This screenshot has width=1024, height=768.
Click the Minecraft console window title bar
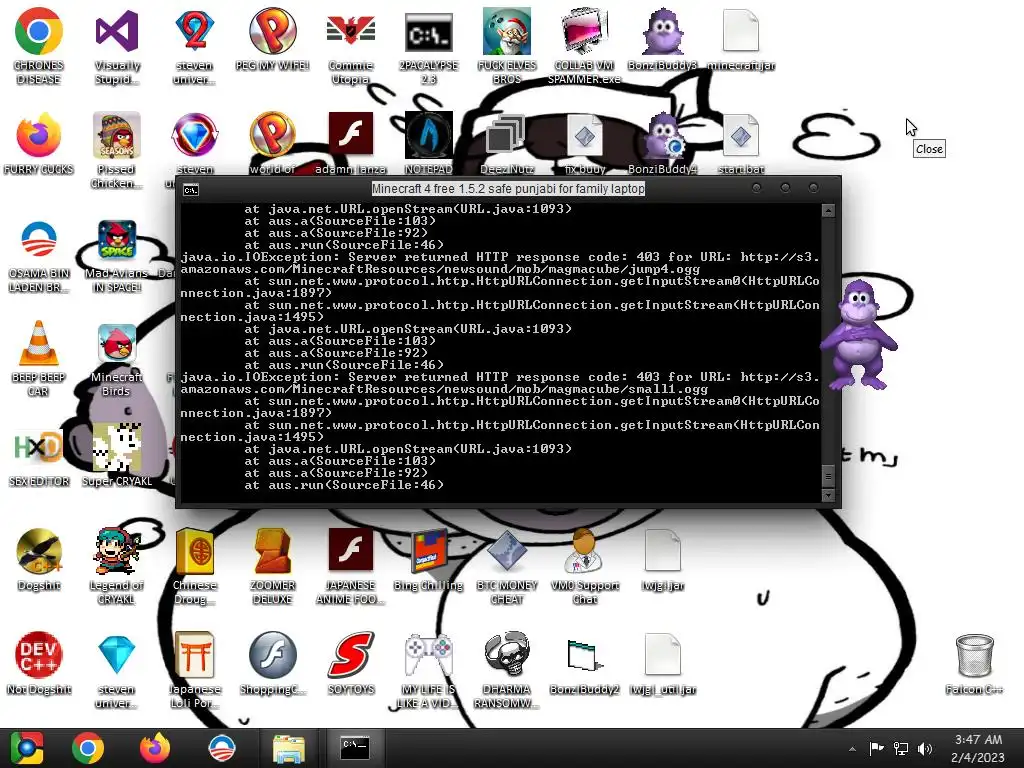click(508, 189)
